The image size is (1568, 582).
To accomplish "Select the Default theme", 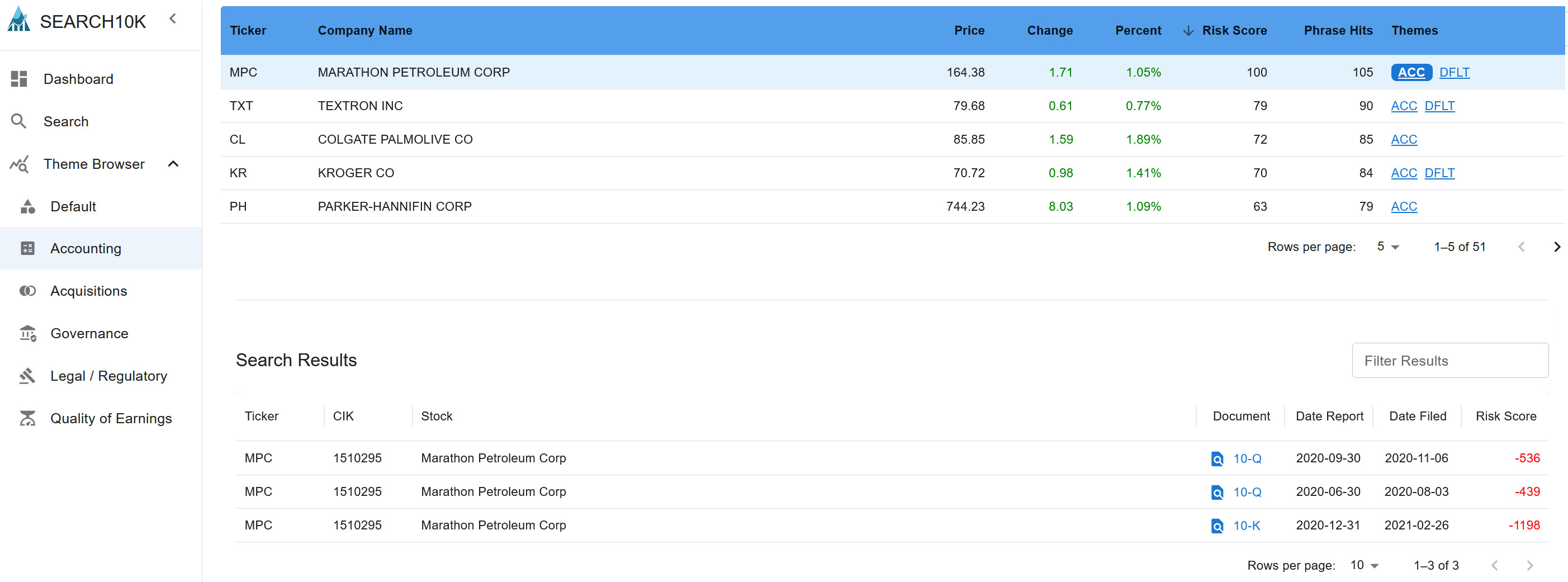I will 101,206.
